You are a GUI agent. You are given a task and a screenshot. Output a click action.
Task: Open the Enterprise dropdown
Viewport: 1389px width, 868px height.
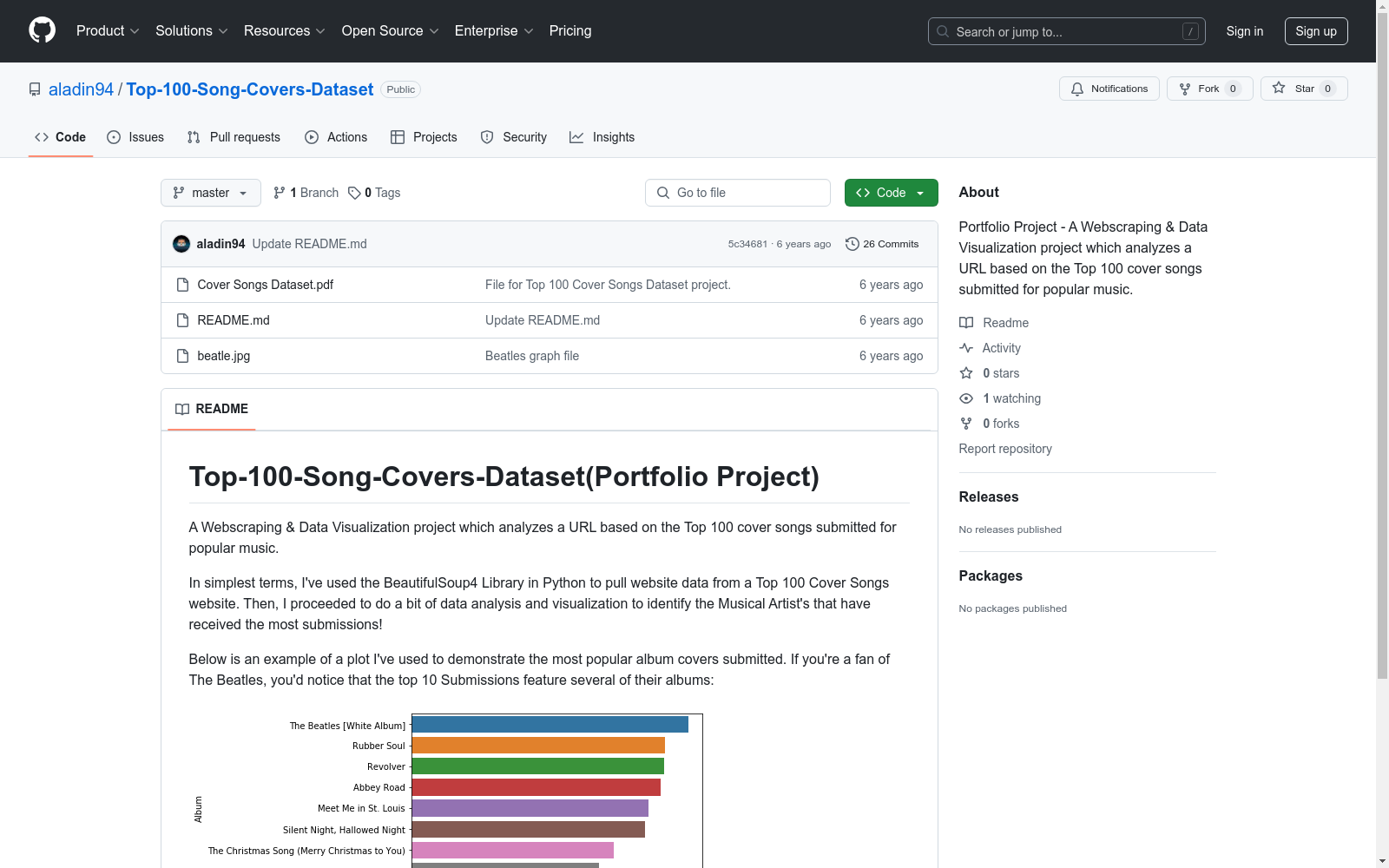[x=494, y=30]
